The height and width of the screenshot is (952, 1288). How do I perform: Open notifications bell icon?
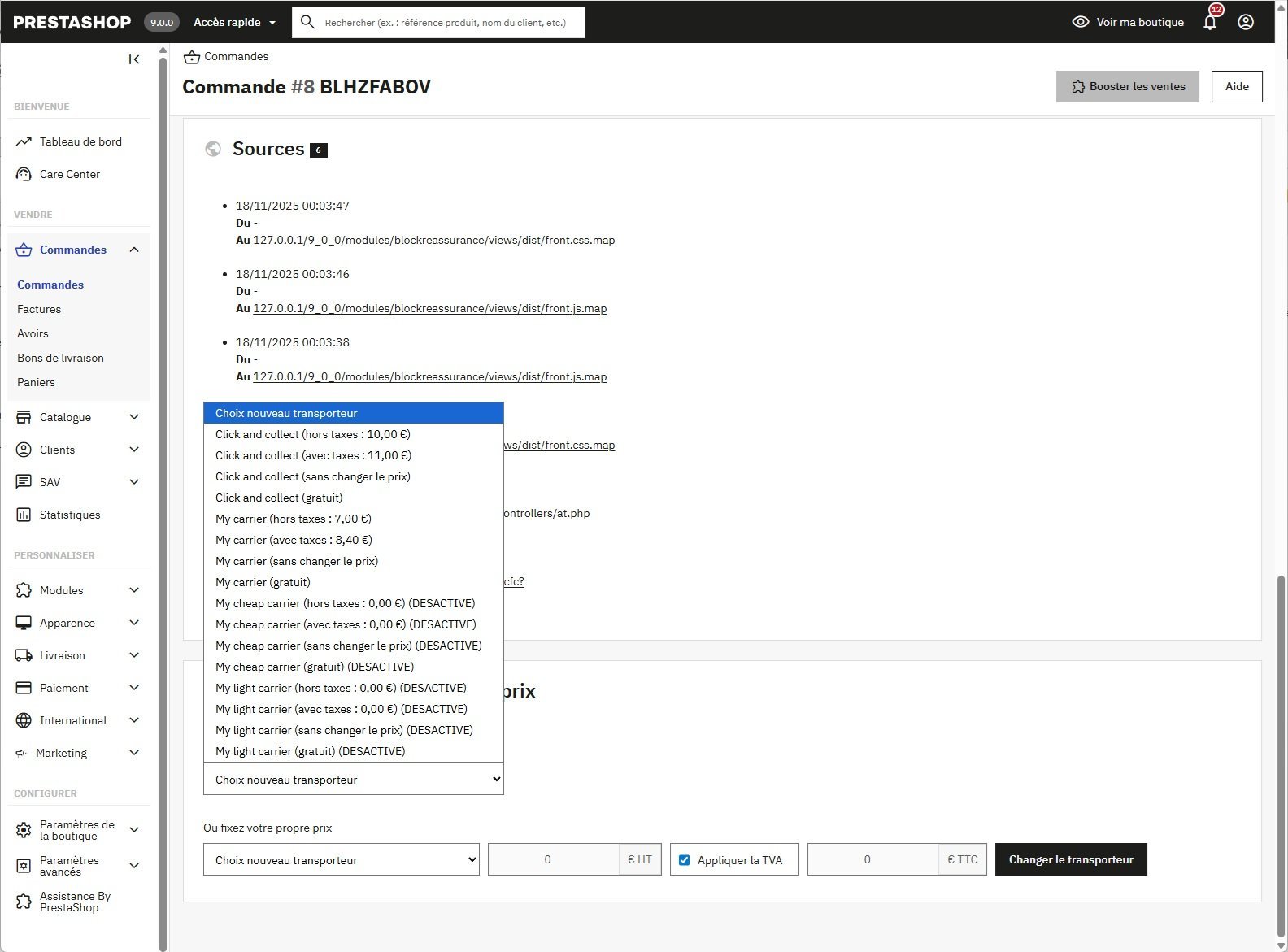pyautogui.click(x=1210, y=22)
